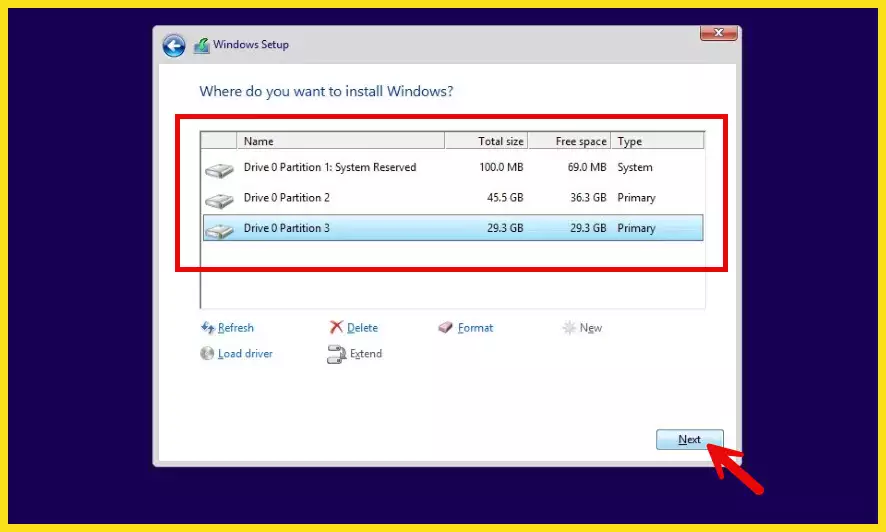Select the row named Drive 0 Partition 2

(x=453, y=198)
